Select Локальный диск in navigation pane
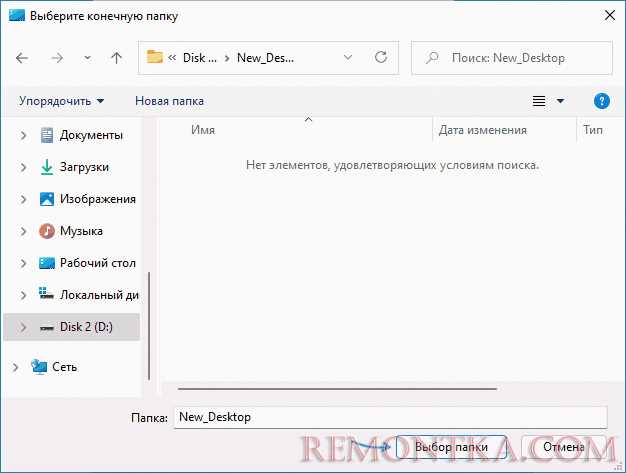The height and width of the screenshot is (473, 626). pos(99,295)
